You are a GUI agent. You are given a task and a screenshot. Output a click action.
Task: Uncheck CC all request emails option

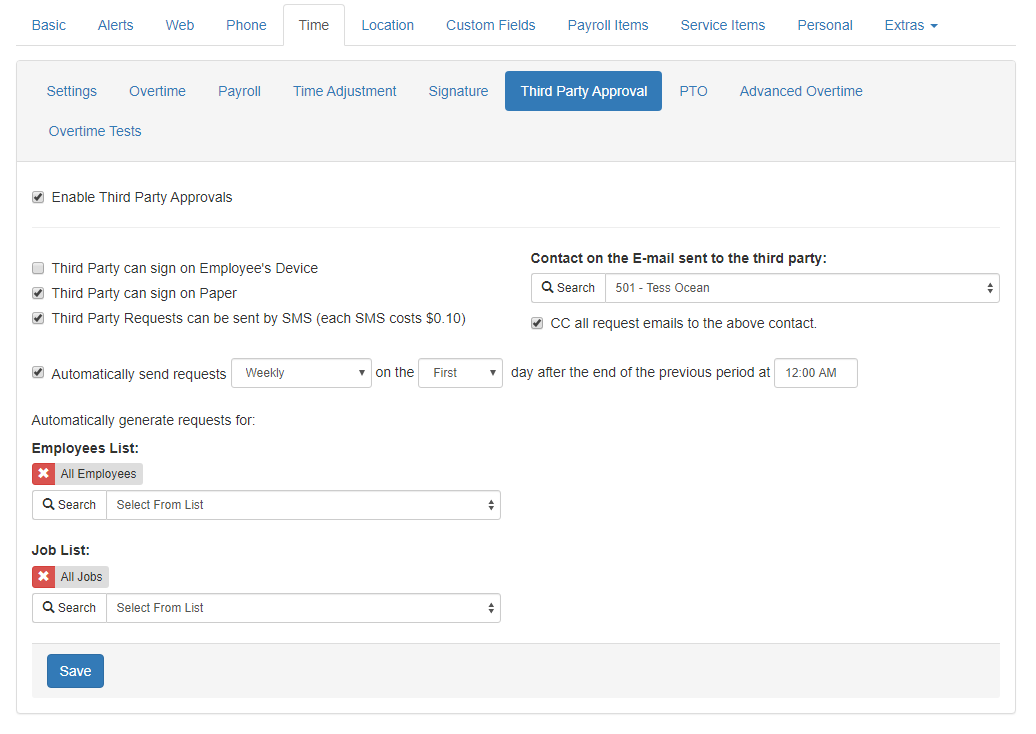538,323
